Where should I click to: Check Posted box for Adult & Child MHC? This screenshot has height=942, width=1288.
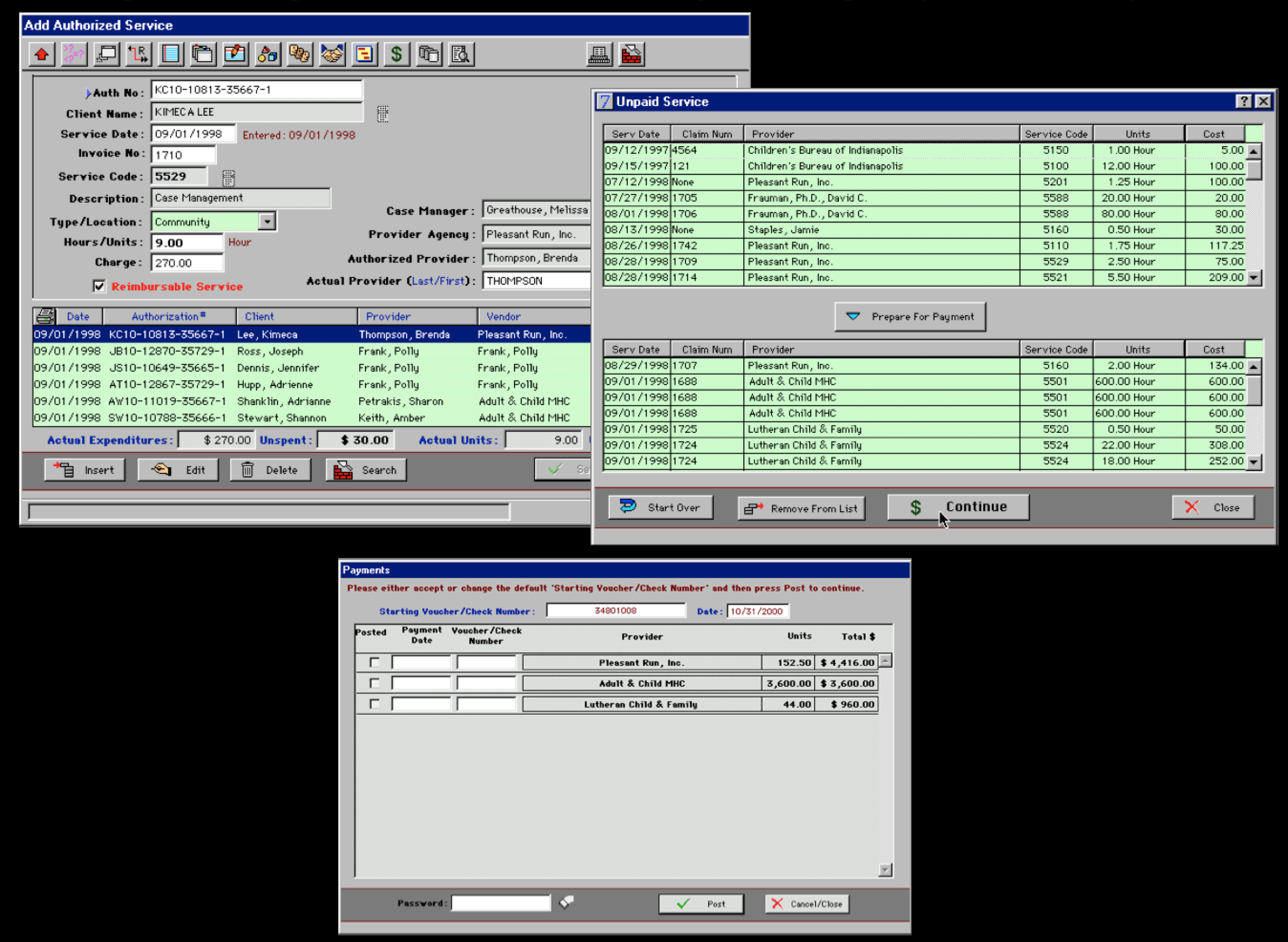point(375,683)
